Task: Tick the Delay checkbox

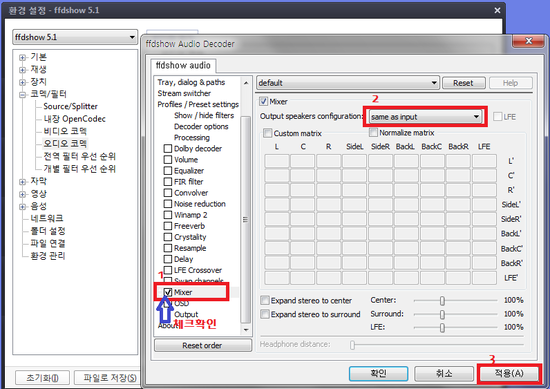Action: 168,259
